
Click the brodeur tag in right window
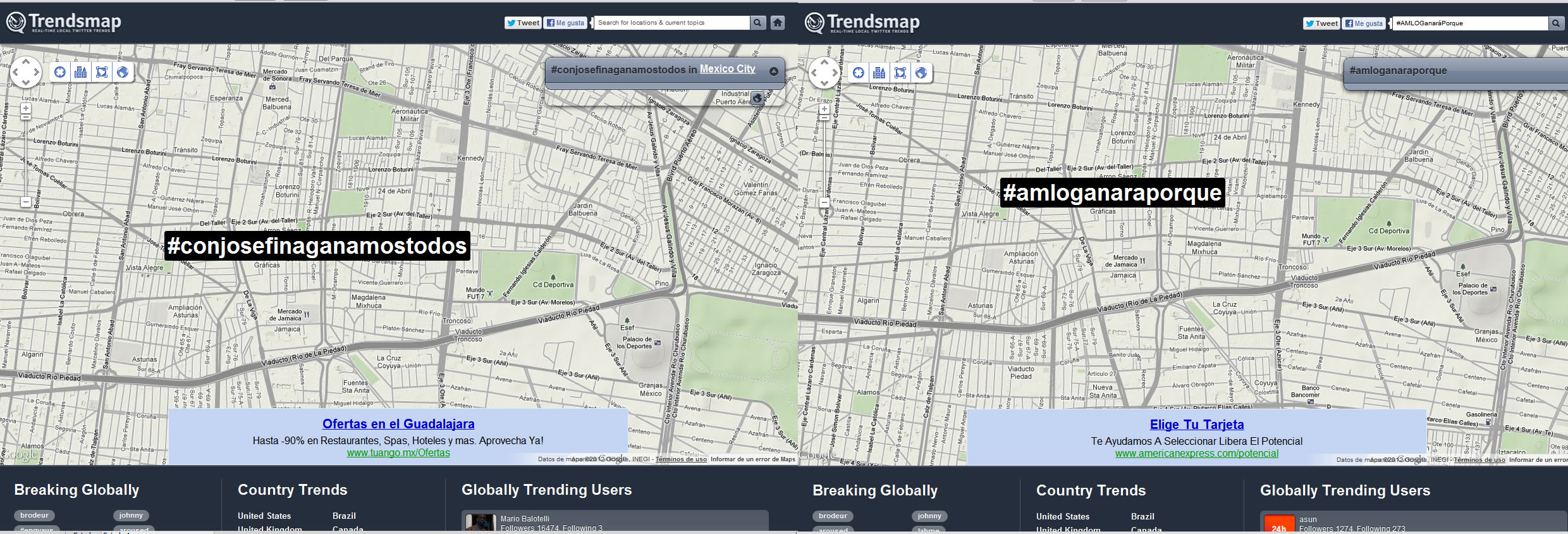(833, 516)
